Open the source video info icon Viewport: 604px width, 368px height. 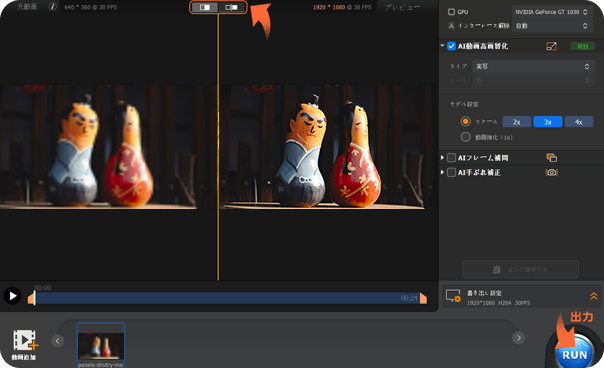click(53, 7)
